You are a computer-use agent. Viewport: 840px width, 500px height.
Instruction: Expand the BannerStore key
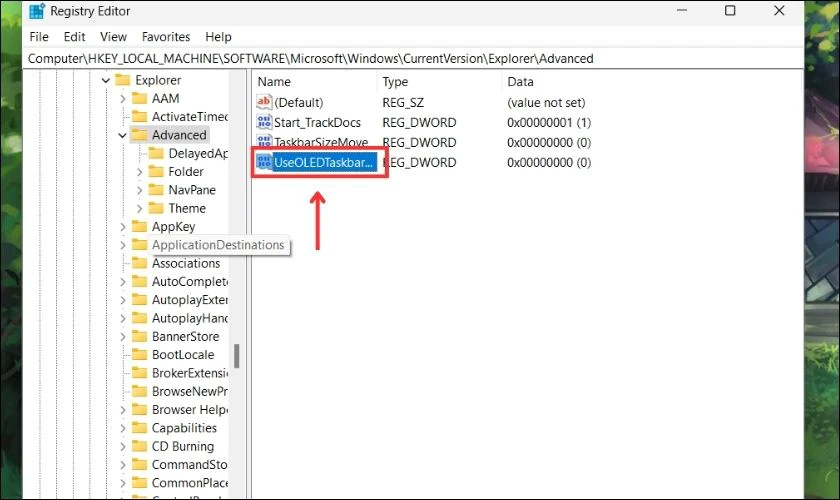123,337
